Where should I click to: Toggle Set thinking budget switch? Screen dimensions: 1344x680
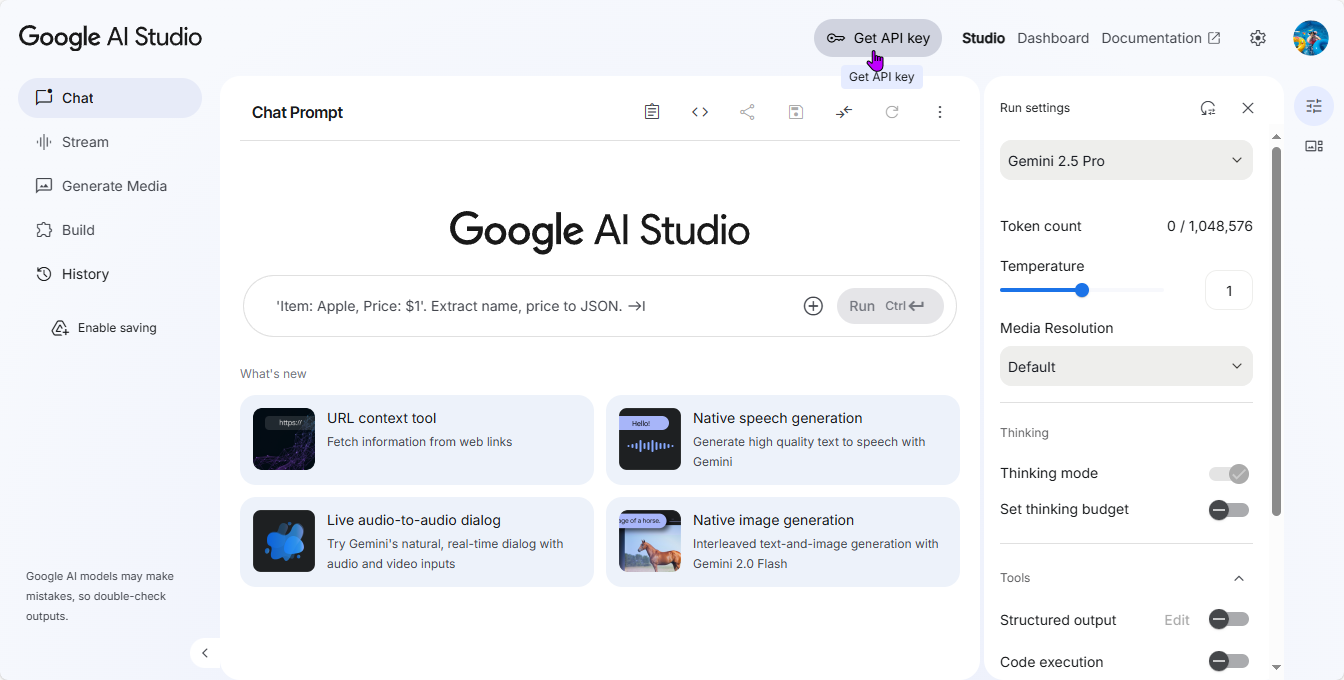pos(1229,509)
